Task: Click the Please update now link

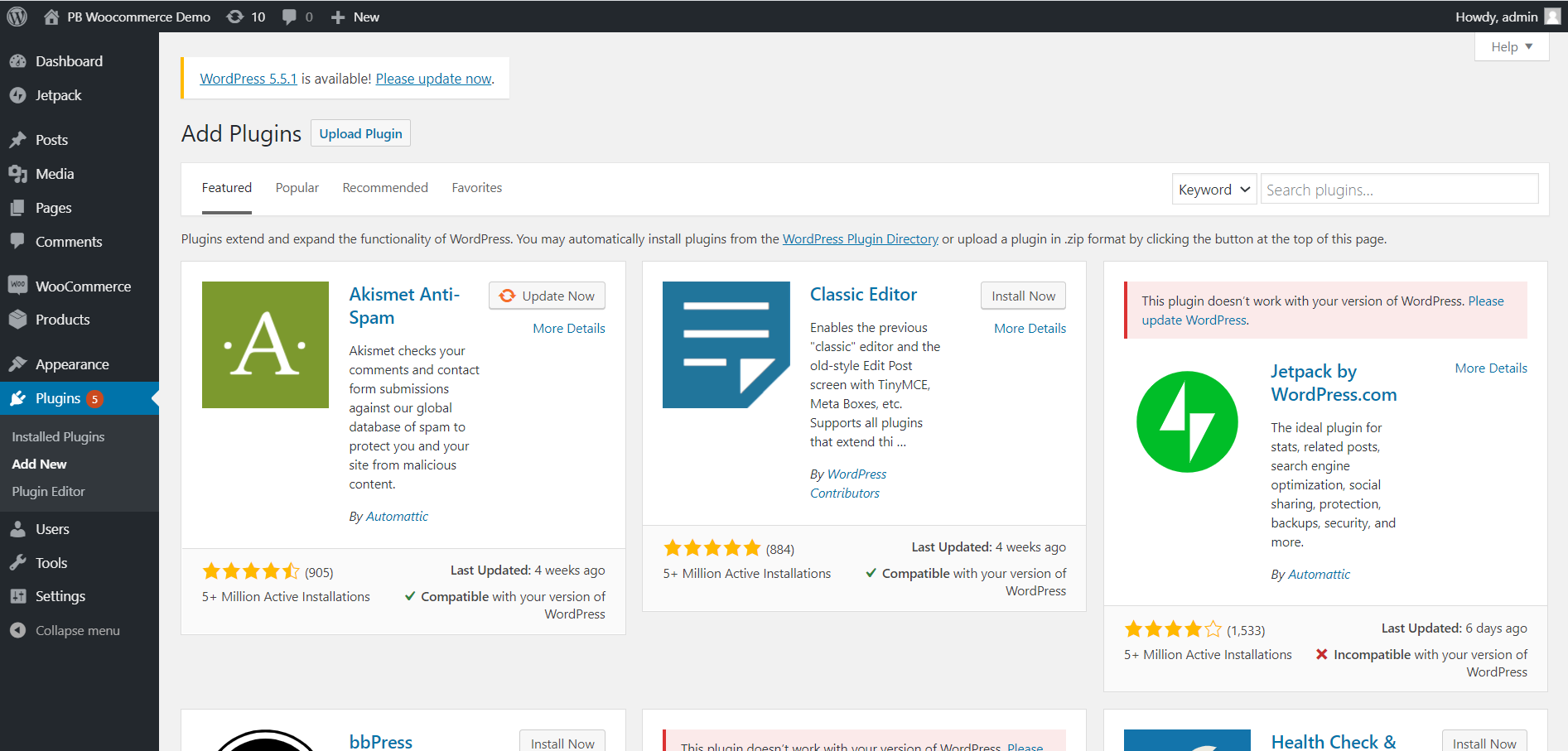Action: pyautogui.click(x=434, y=79)
